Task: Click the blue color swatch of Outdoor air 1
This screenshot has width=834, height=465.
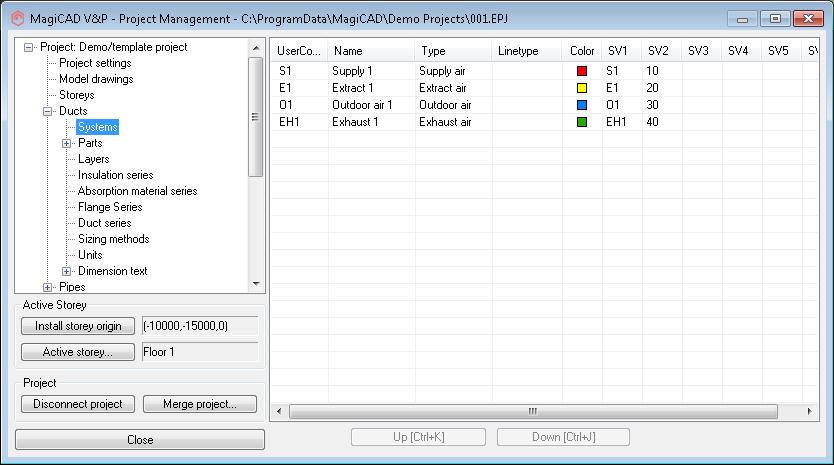Action: tap(582, 105)
